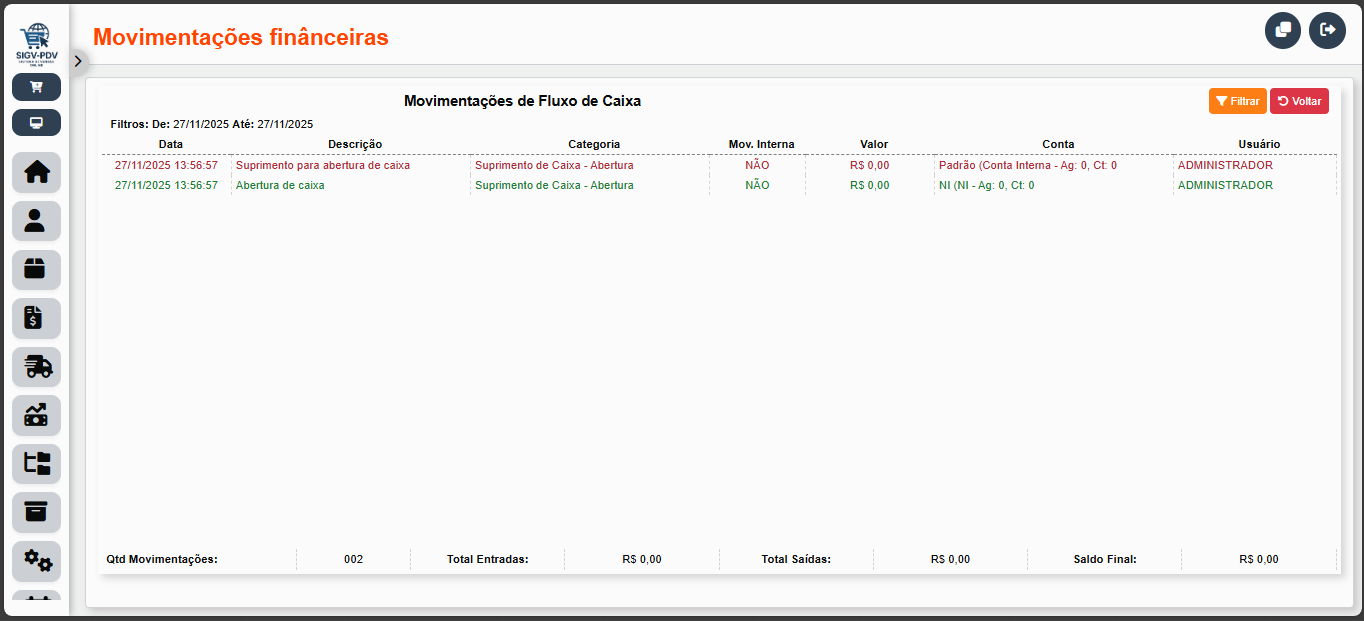The width and height of the screenshot is (1364, 621).
Task: Go to the Home icon in sidebar
Action: click(x=36, y=172)
